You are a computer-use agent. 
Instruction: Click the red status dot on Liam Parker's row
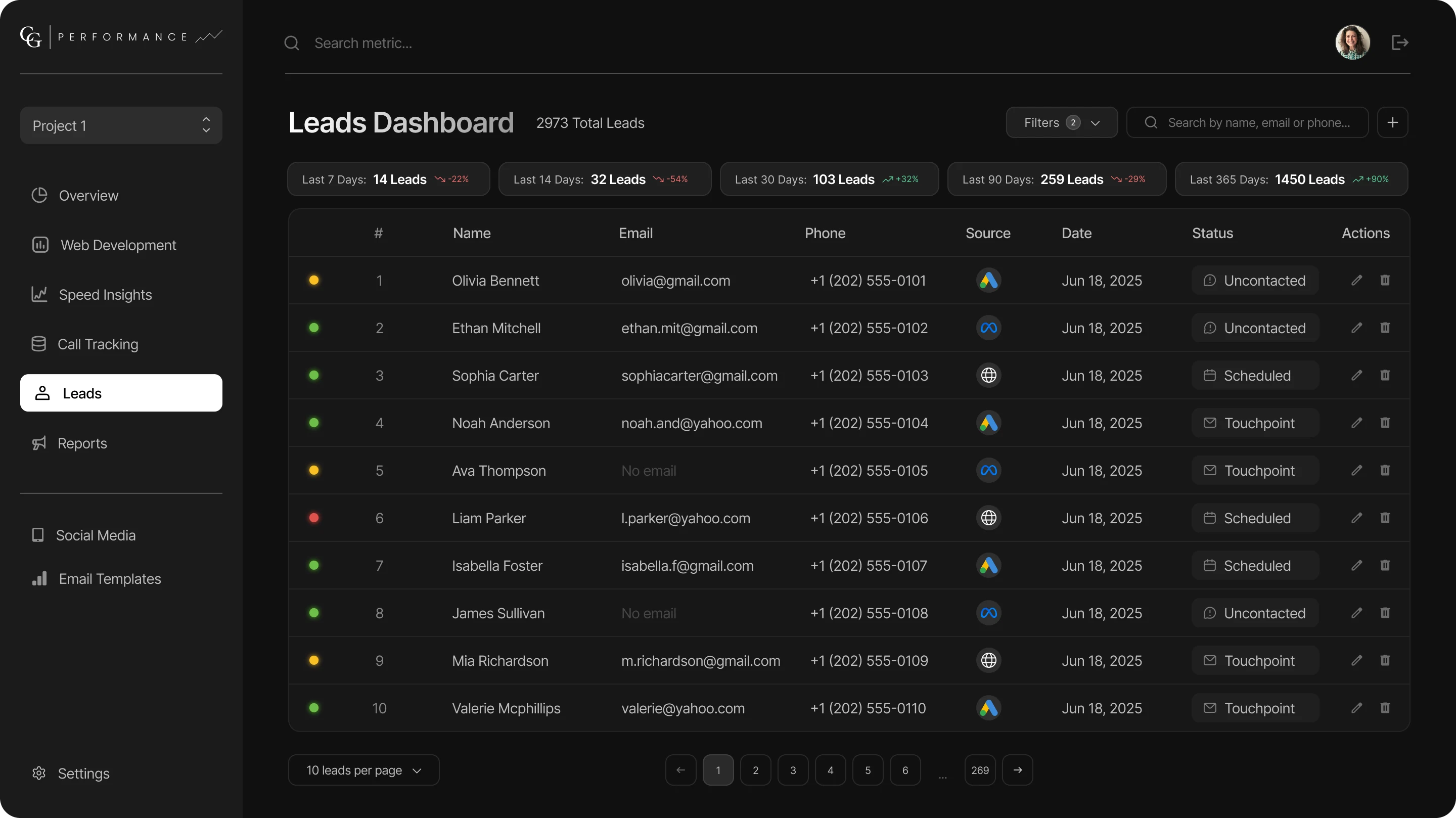[x=313, y=518]
